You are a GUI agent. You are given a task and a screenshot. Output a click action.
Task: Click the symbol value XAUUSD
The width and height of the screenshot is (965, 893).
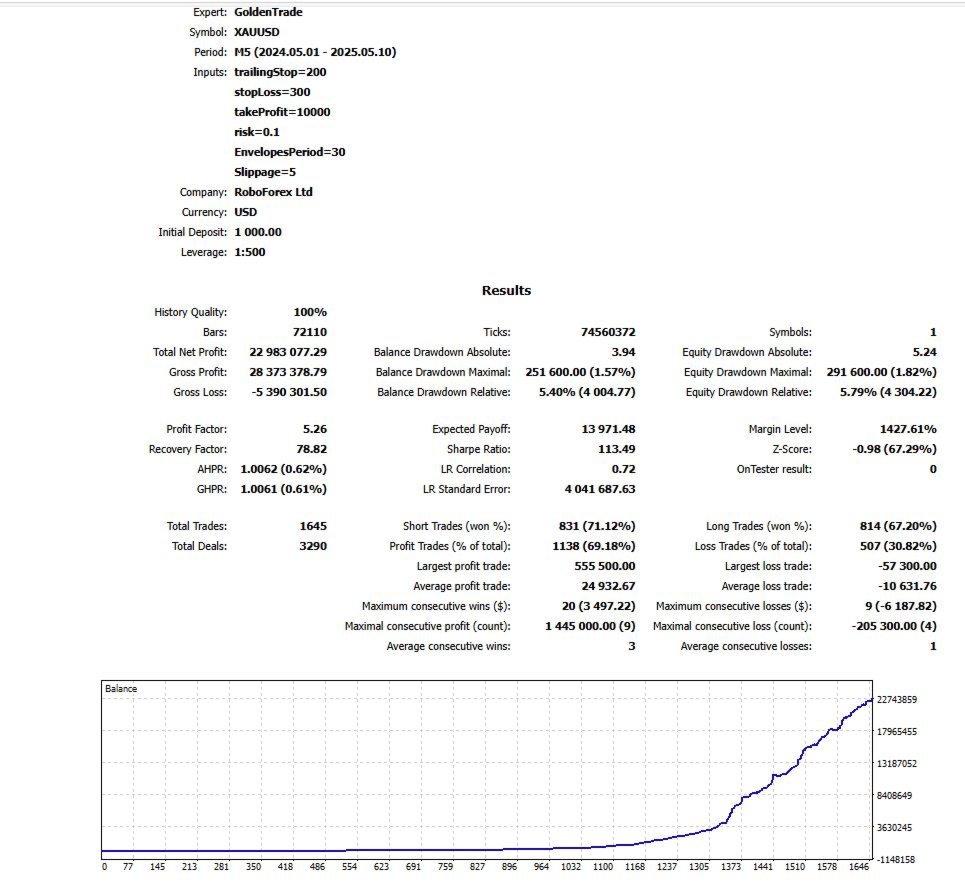(257, 32)
